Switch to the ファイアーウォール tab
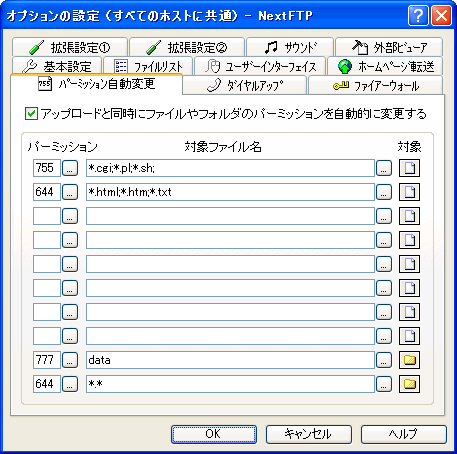The height and width of the screenshot is (454, 457). (x=376, y=86)
